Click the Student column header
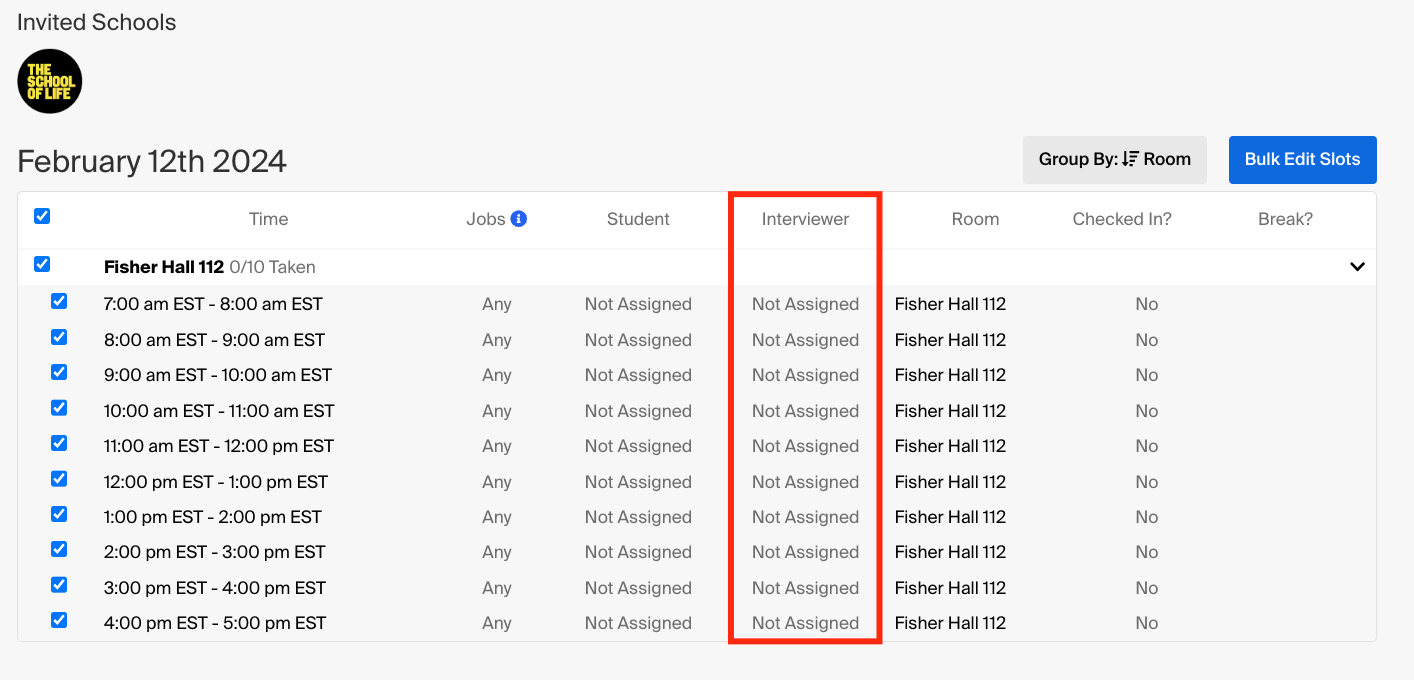 (x=638, y=219)
